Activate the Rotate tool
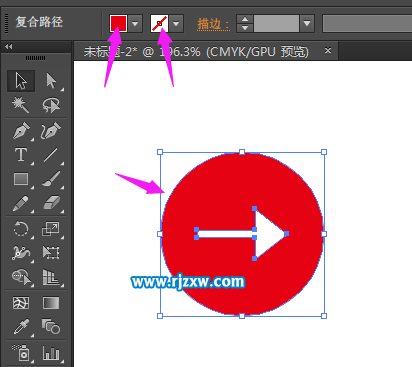 coord(21,229)
